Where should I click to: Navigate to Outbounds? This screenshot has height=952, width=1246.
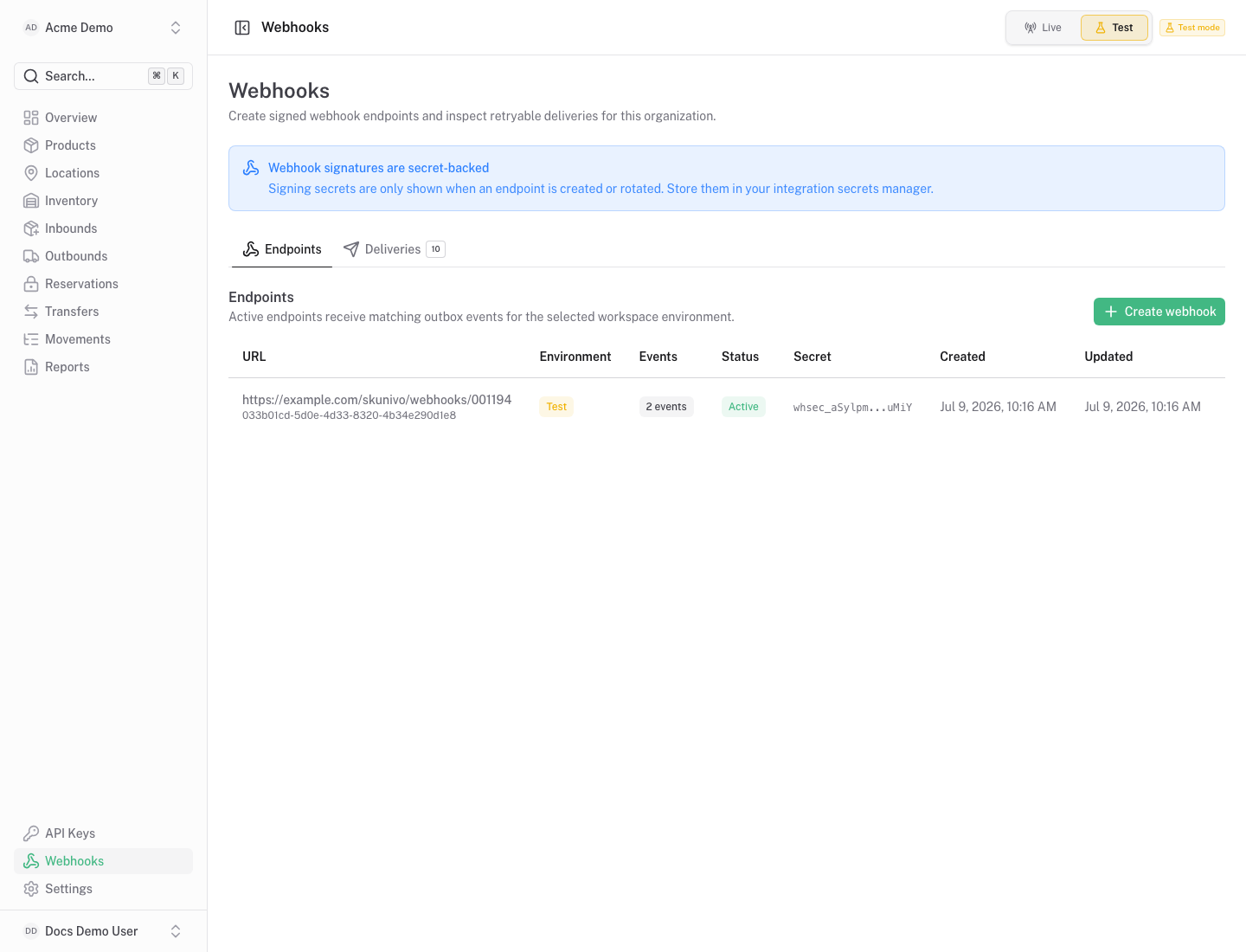[x=104, y=256]
